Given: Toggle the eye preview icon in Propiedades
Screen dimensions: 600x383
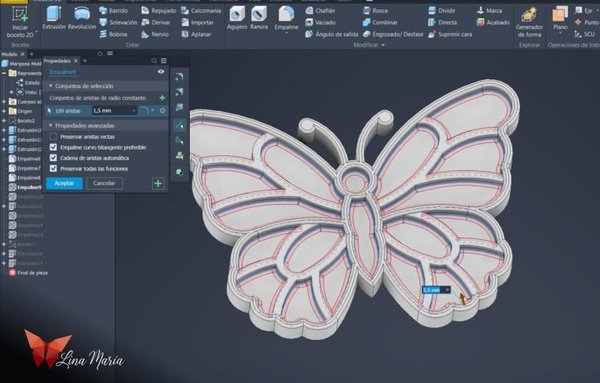Looking at the screenshot, I should pos(161,72).
